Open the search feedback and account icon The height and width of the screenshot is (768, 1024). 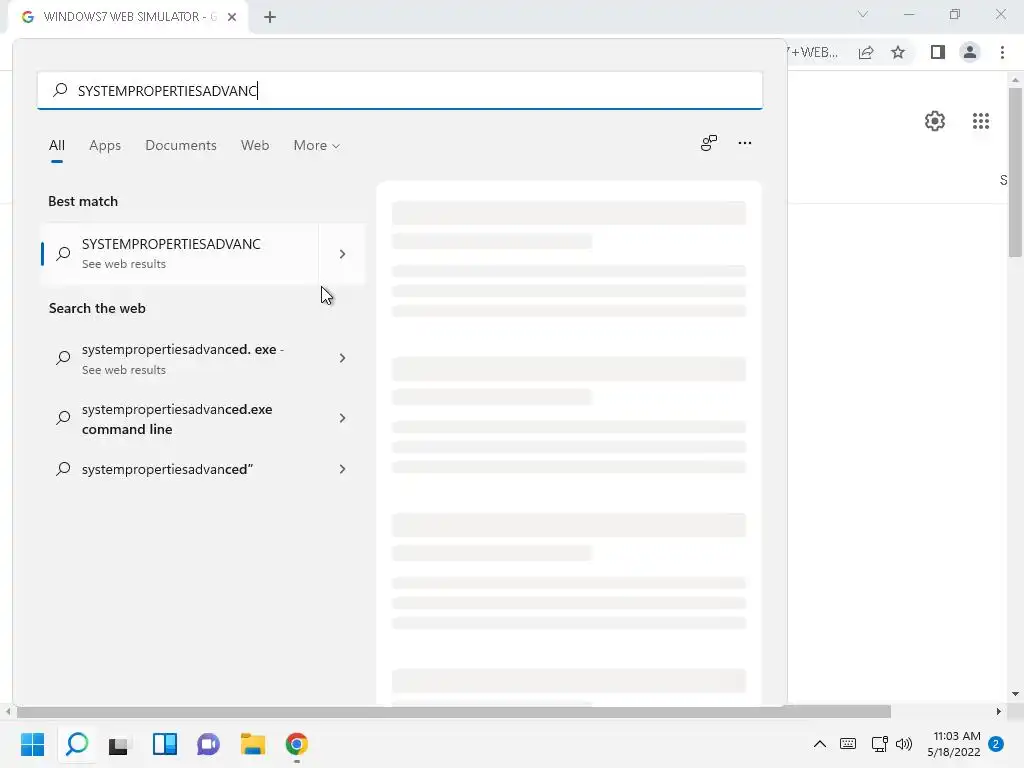pyautogui.click(x=709, y=143)
